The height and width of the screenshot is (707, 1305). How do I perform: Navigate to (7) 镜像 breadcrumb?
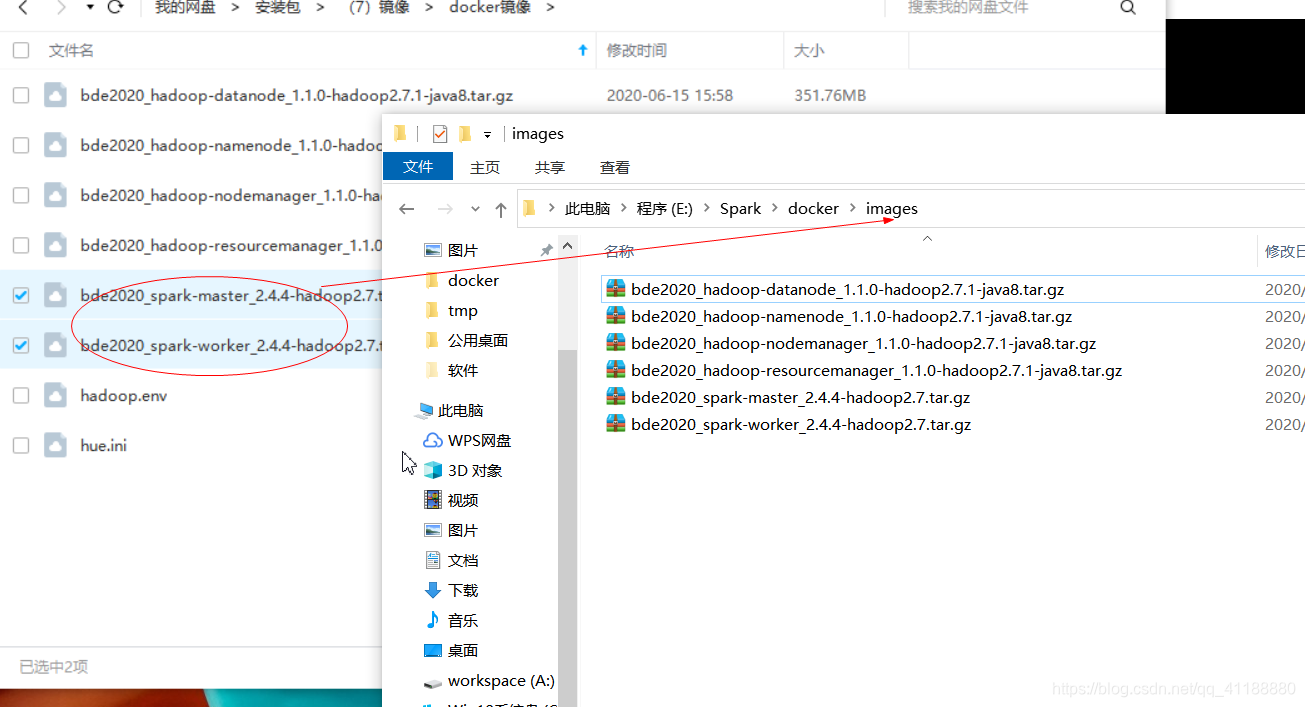[x=379, y=8]
